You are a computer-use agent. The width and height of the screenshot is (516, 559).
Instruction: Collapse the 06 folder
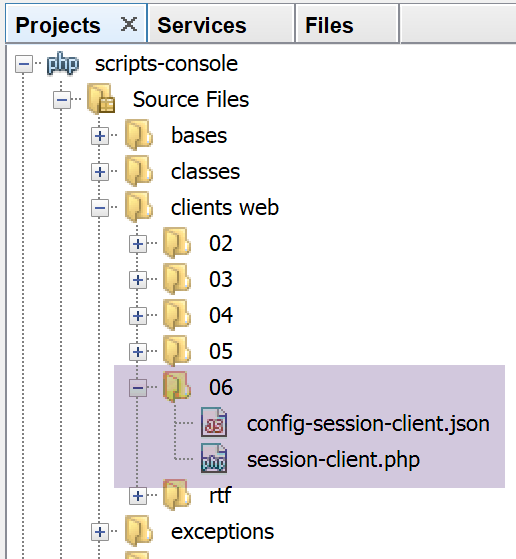tap(138, 388)
